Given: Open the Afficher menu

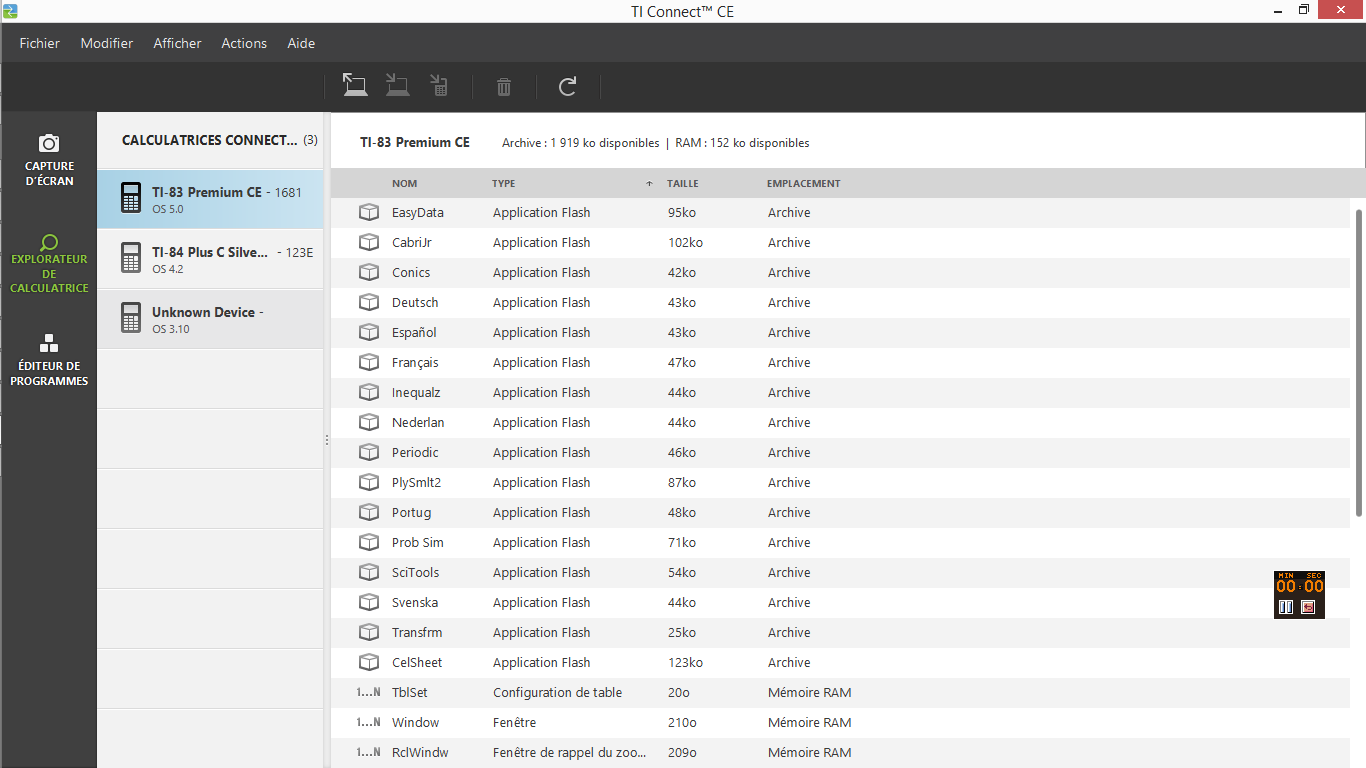Looking at the screenshot, I should point(177,43).
